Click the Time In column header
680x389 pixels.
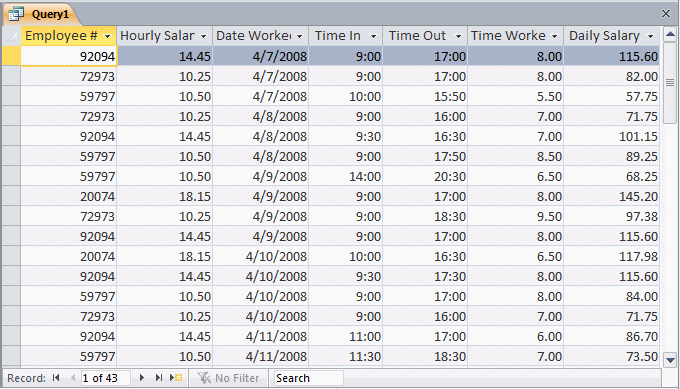[346, 36]
